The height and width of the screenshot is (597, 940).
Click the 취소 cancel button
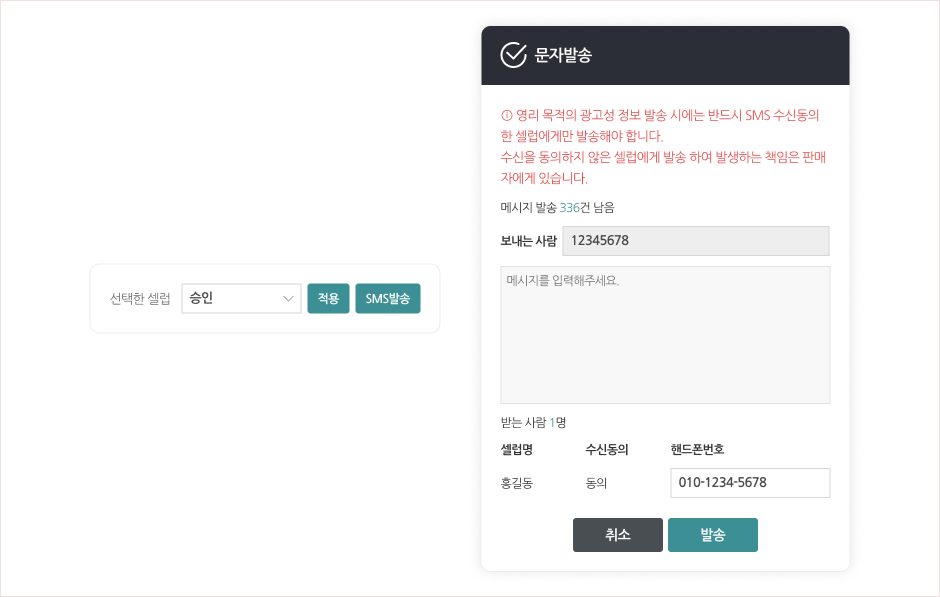(617, 534)
